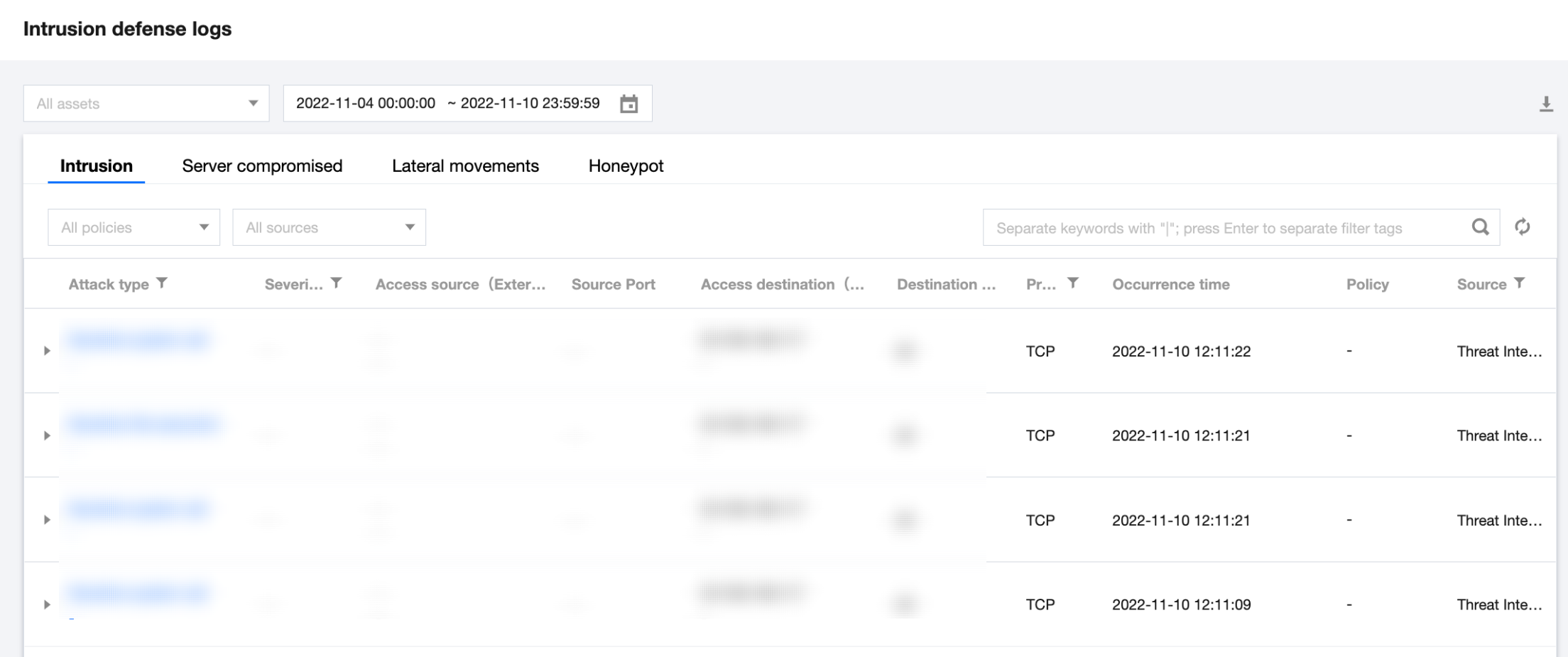
Task: Click the download logs icon
Action: click(1546, 104)
